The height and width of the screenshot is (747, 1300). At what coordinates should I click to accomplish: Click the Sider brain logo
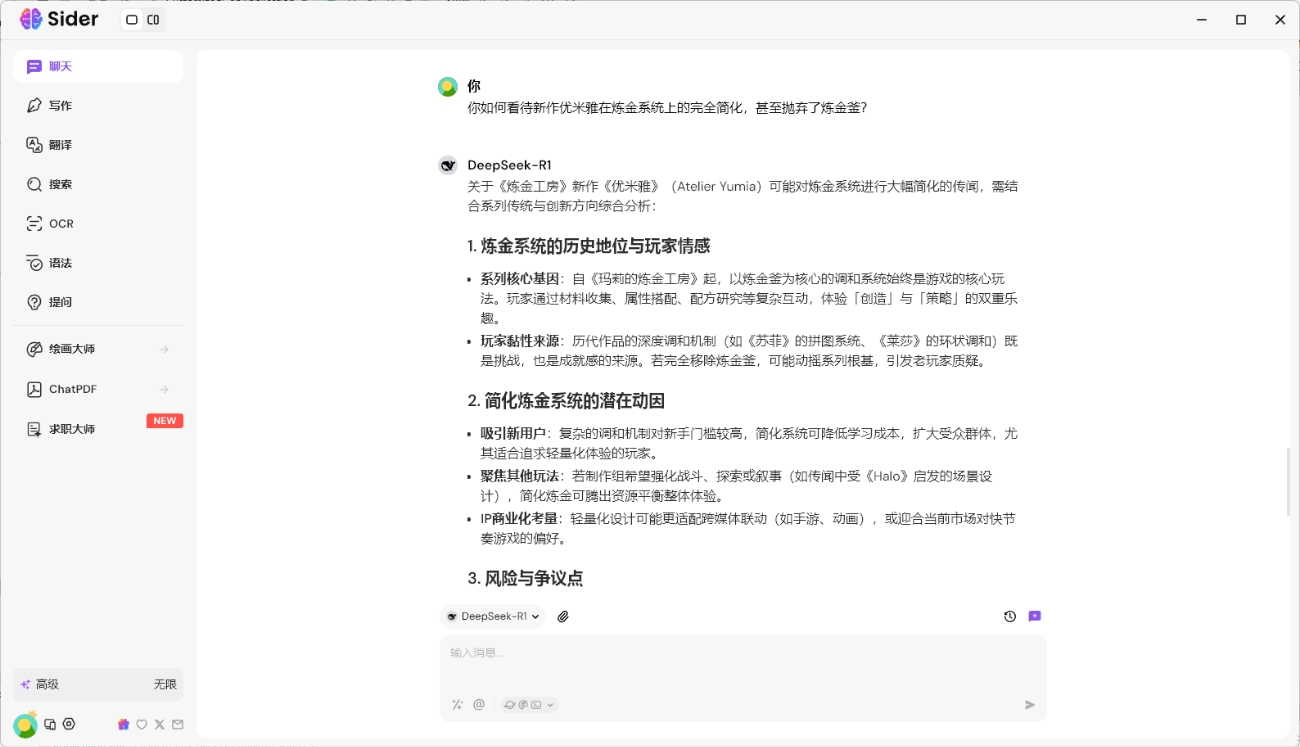pos(31,19)
